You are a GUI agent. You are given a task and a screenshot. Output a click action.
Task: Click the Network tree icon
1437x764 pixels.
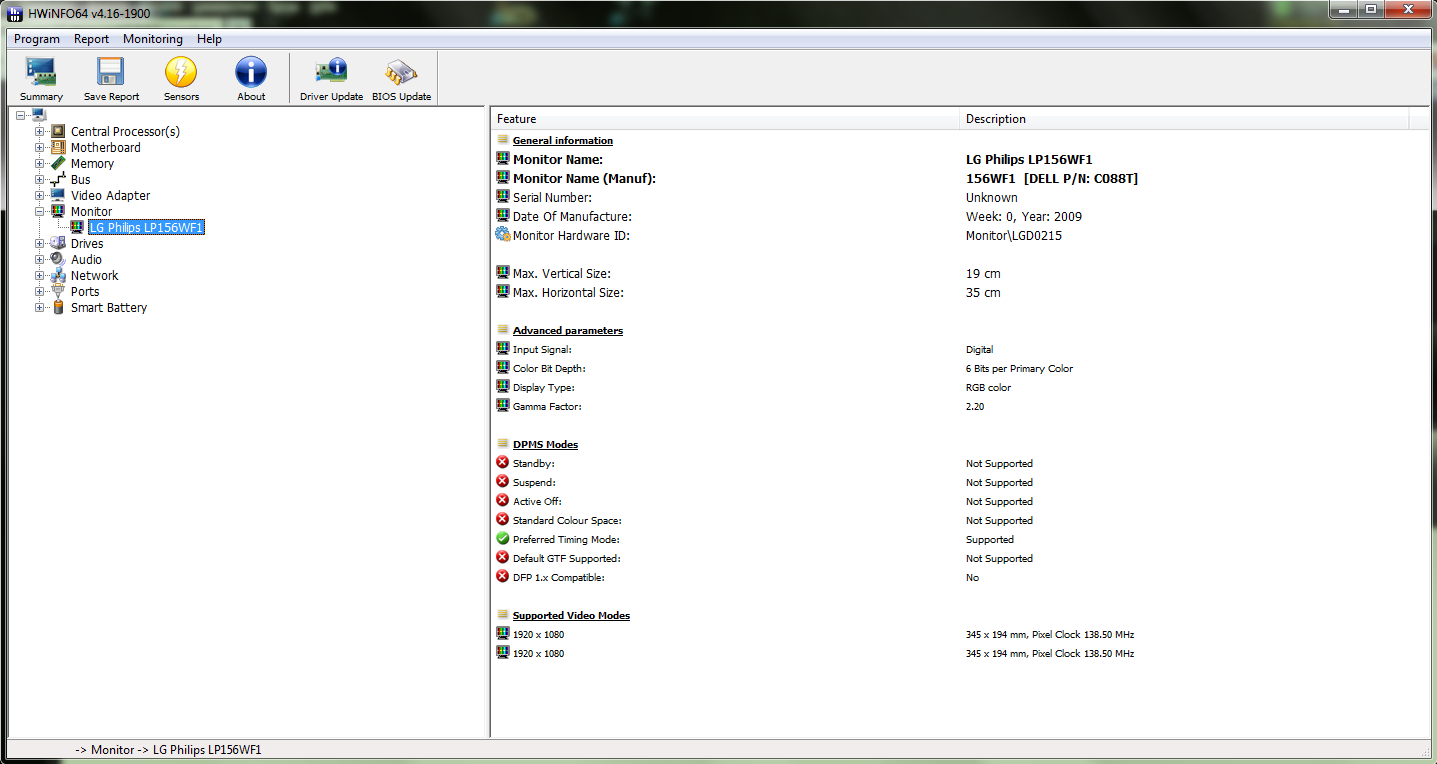click(58, 275)
